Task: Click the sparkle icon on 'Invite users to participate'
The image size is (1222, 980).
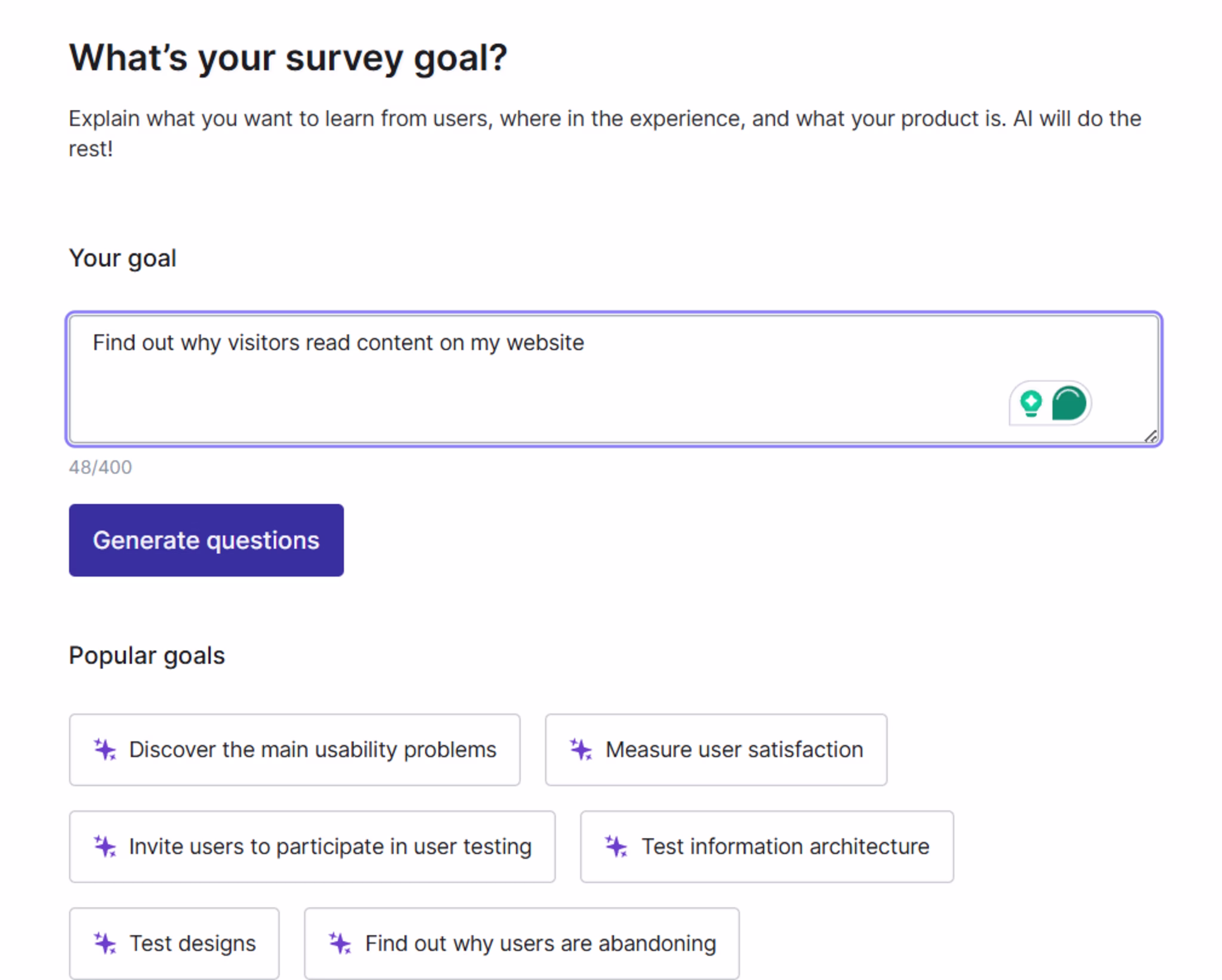Action: (104, 846)
